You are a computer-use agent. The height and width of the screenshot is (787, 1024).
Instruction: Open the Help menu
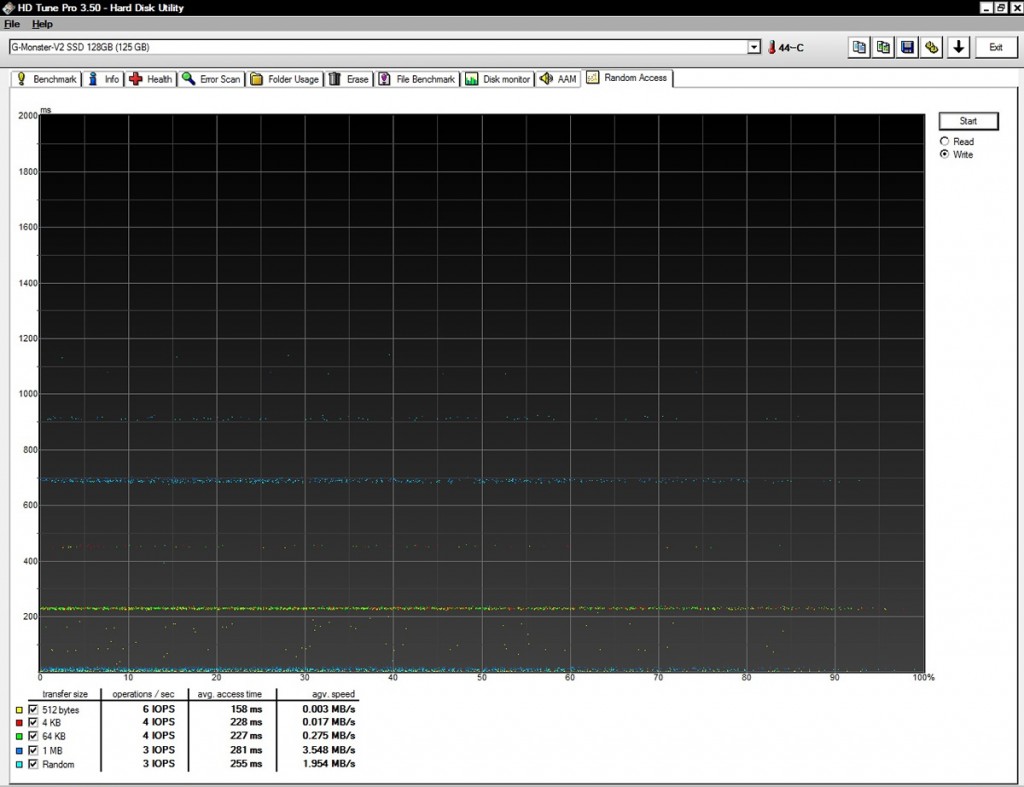42,24
